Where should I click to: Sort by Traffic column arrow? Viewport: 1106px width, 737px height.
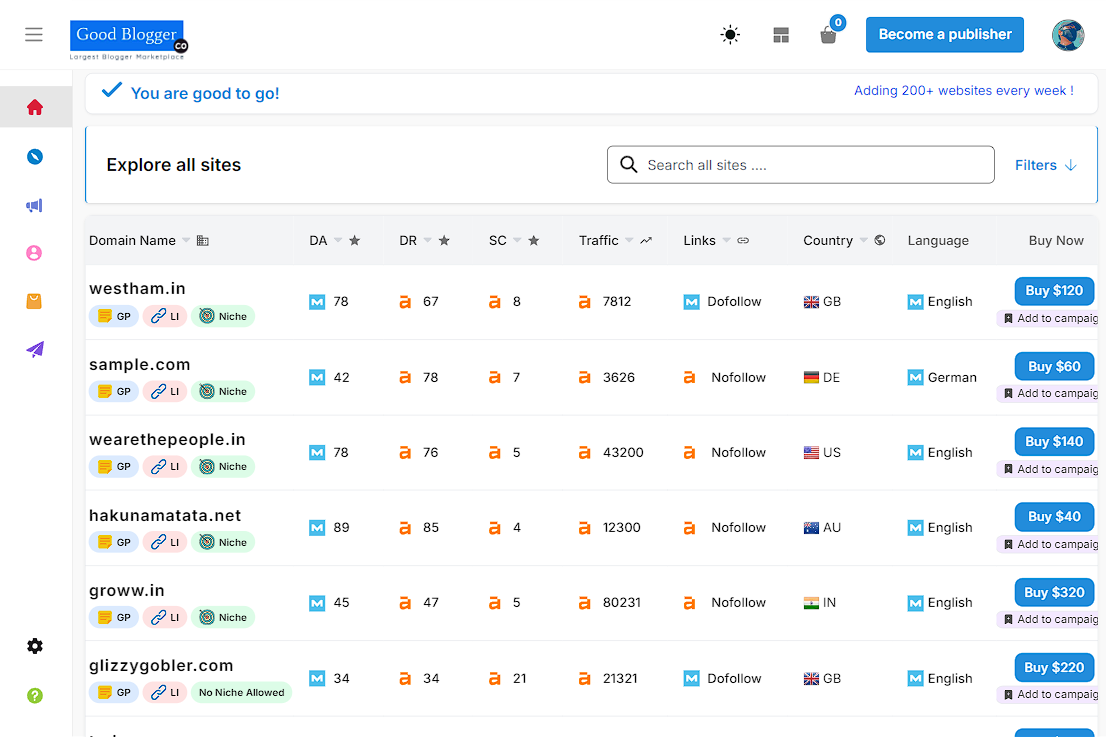629,240
